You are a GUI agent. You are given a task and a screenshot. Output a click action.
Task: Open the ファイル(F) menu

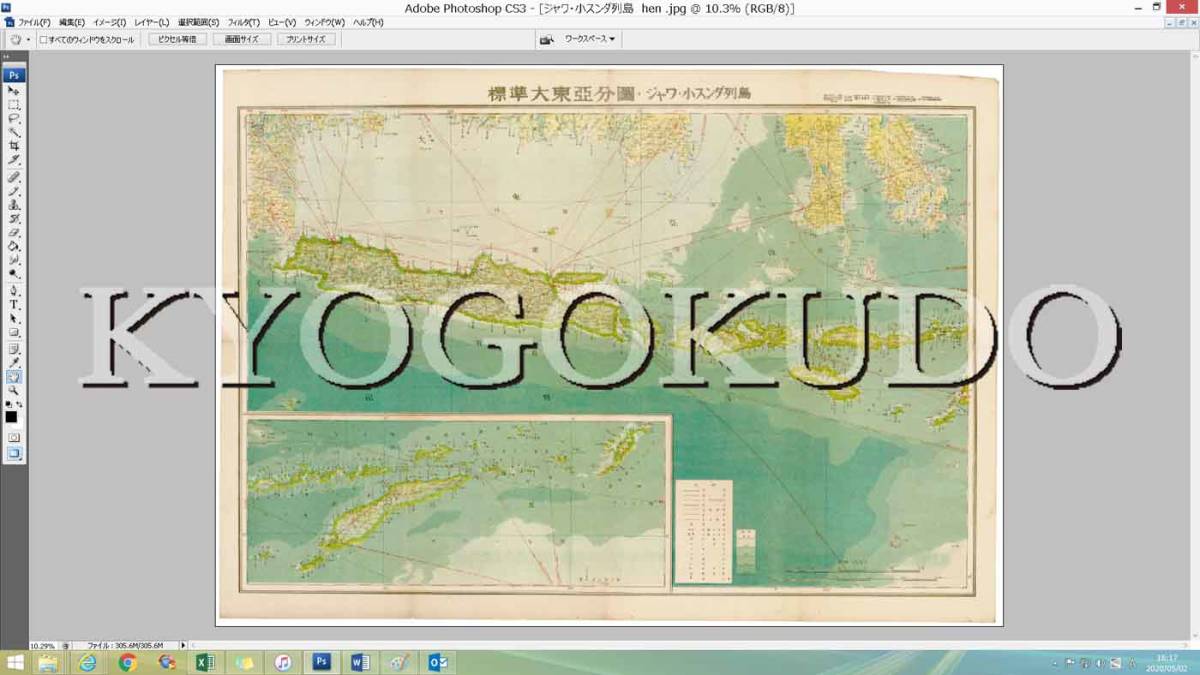34,22
